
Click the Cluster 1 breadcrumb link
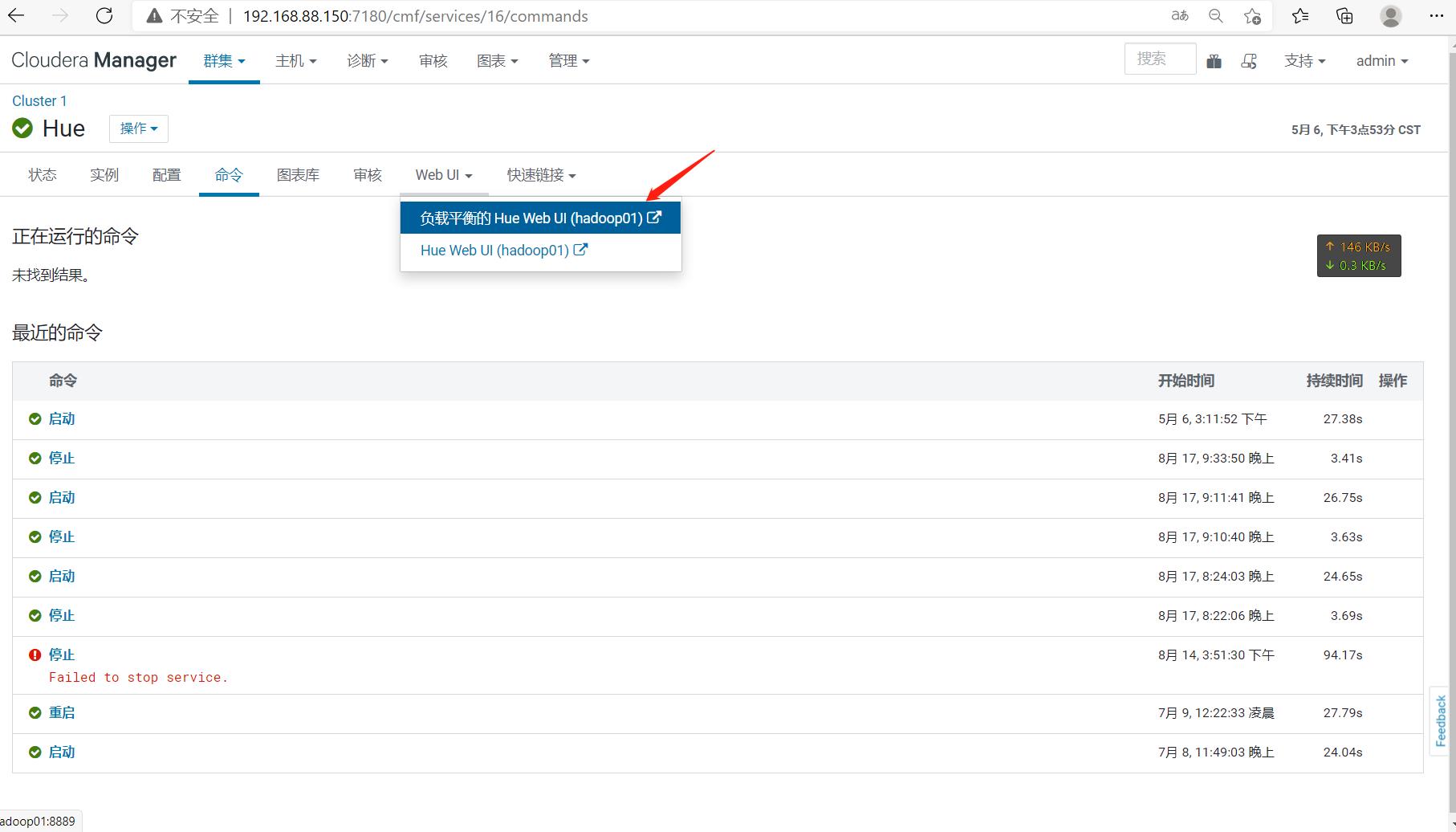click(39, 101)
